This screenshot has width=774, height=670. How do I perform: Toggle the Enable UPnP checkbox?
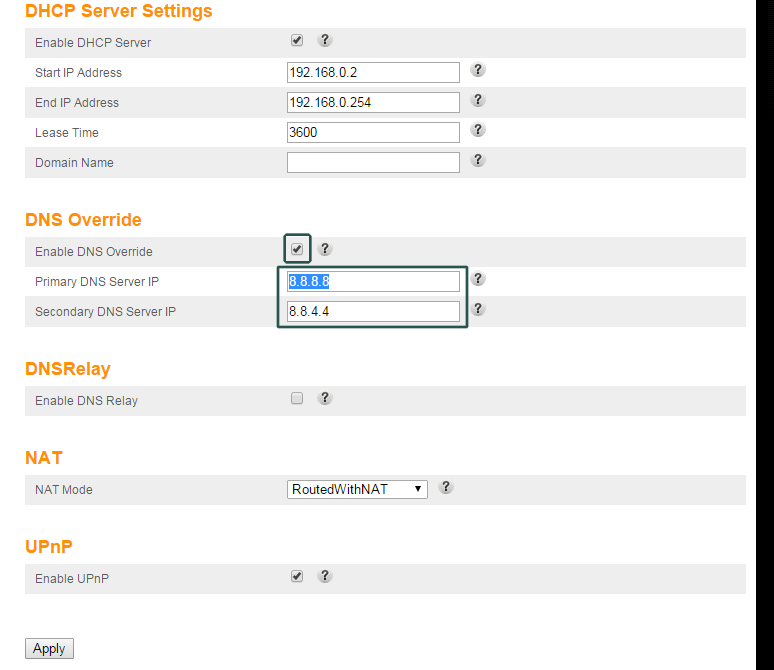297,577
